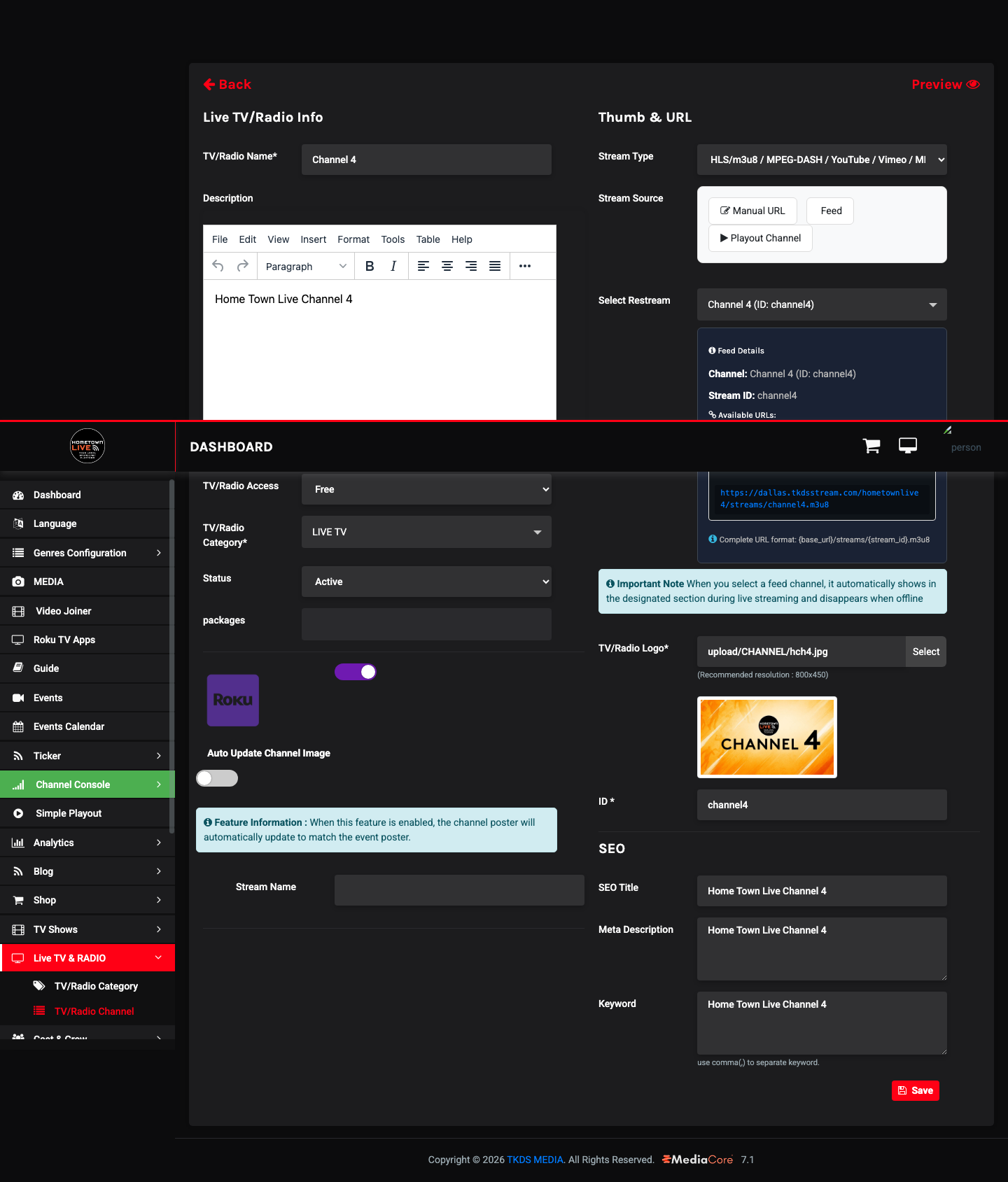Open the editor Insert menu
Image resolution: width=1008 pixels, height=1182 pixels.
[x=313, y=239]
